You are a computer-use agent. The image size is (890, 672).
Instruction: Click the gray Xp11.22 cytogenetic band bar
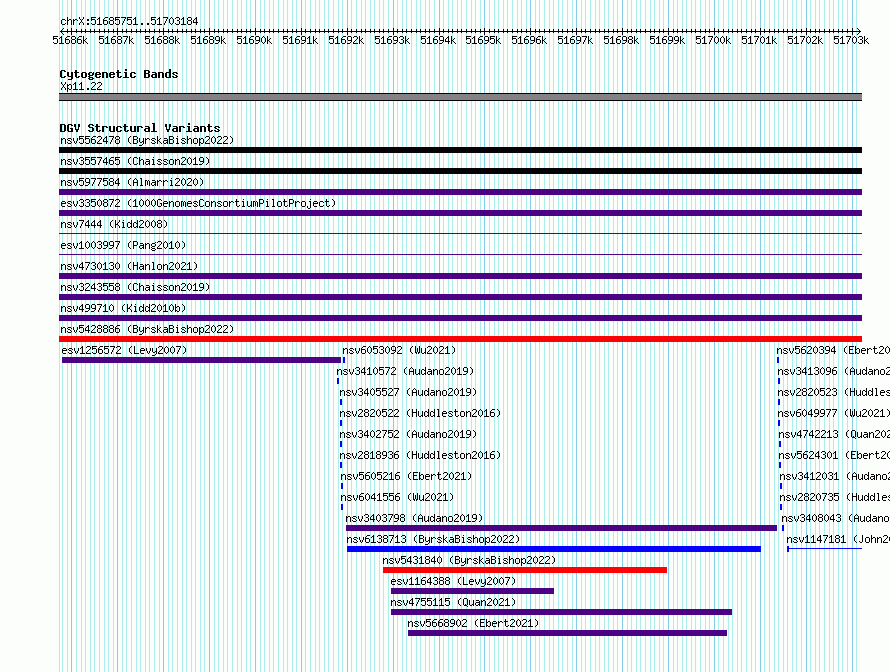click(x=460, y=97)
